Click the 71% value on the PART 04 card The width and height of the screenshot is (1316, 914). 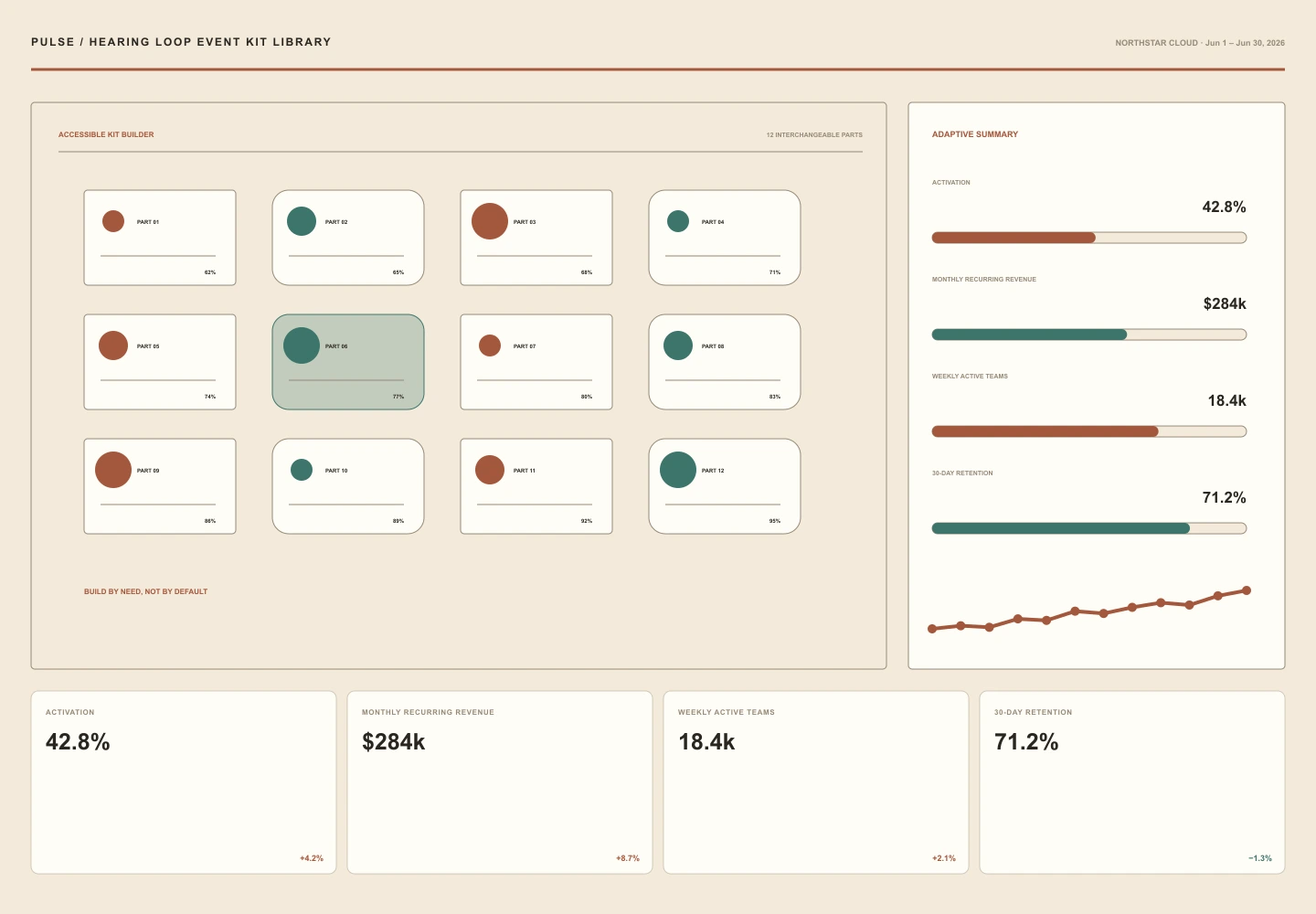pyautogui.click(x=775, y=272)
